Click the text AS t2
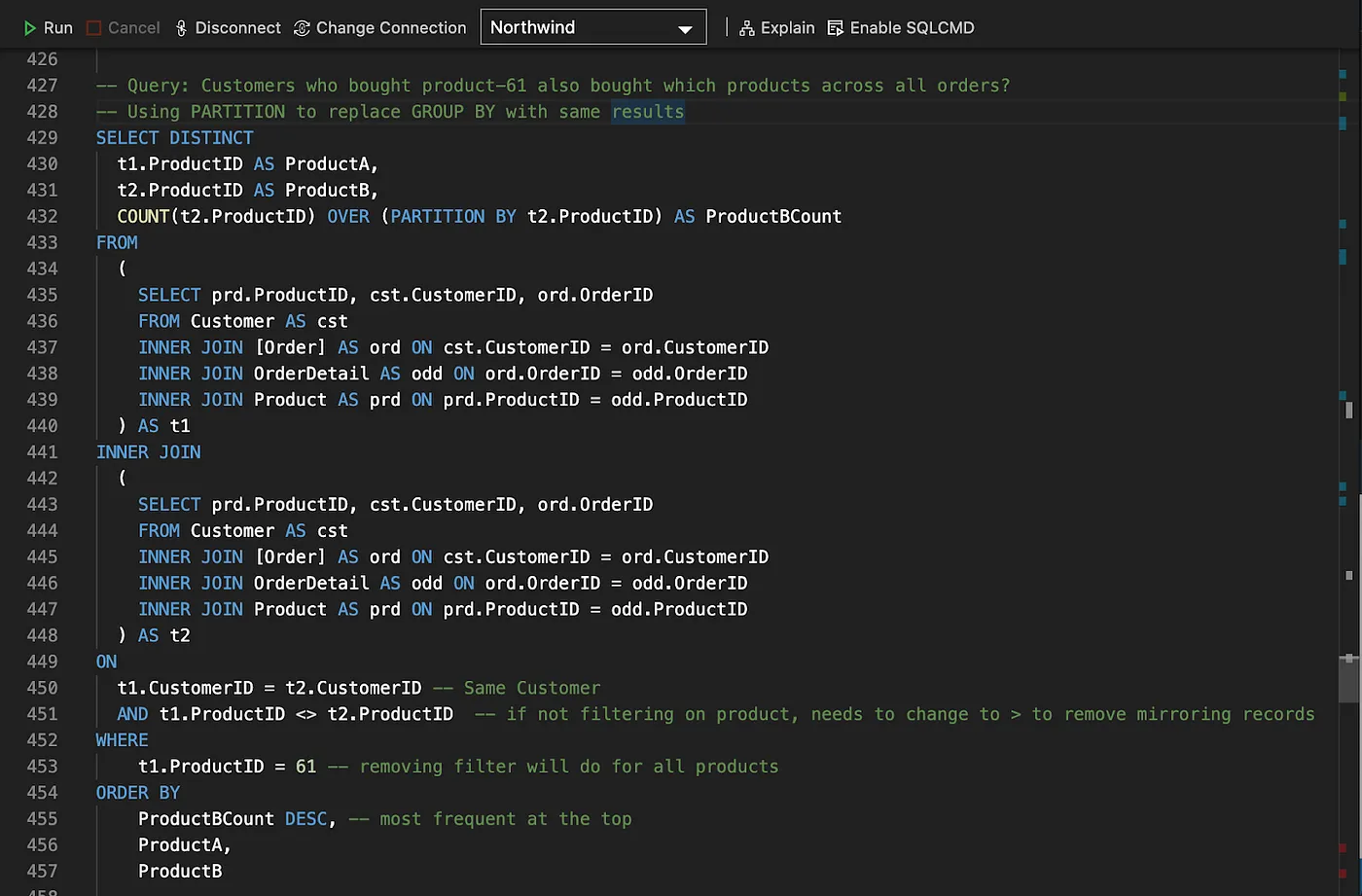 pyautogui.click(x=164, y=635)
